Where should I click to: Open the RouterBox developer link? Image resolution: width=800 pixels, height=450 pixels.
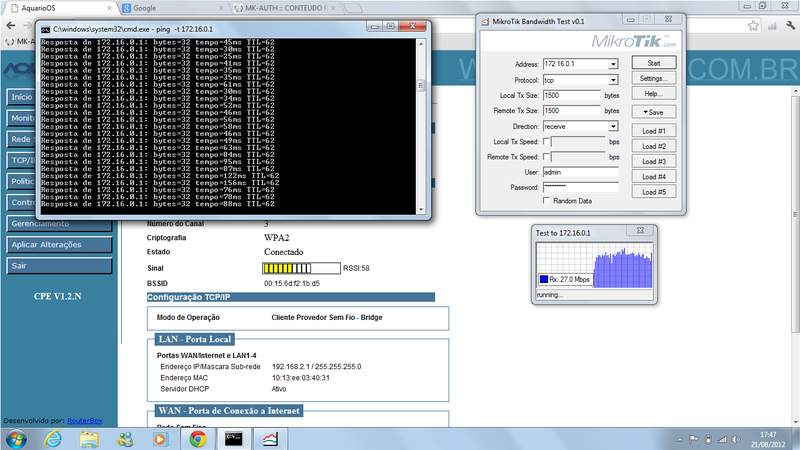click(85, 421)
